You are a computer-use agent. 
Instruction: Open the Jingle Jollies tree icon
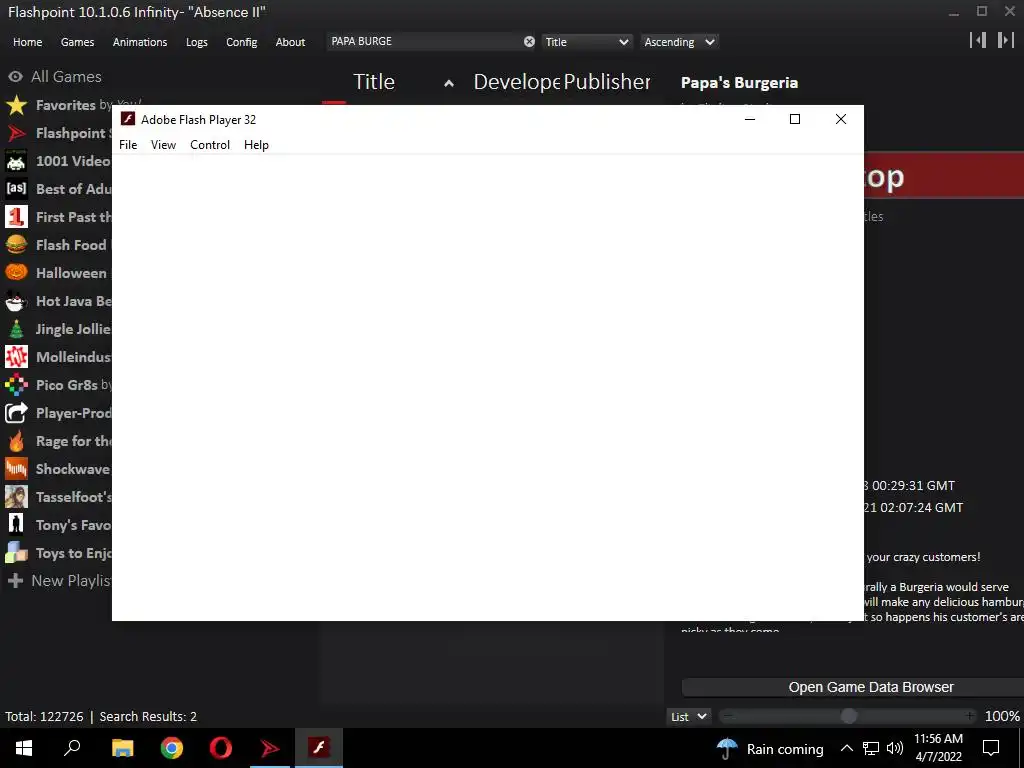coord(16,329)
